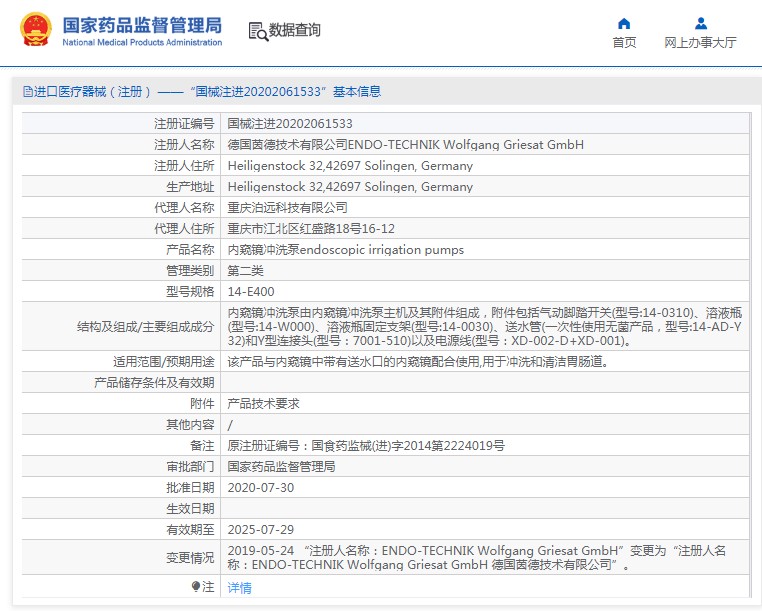Click the user icon above 网上办事大厅
This screenshot has width=762, height=611.
click(x=700, y=23)
